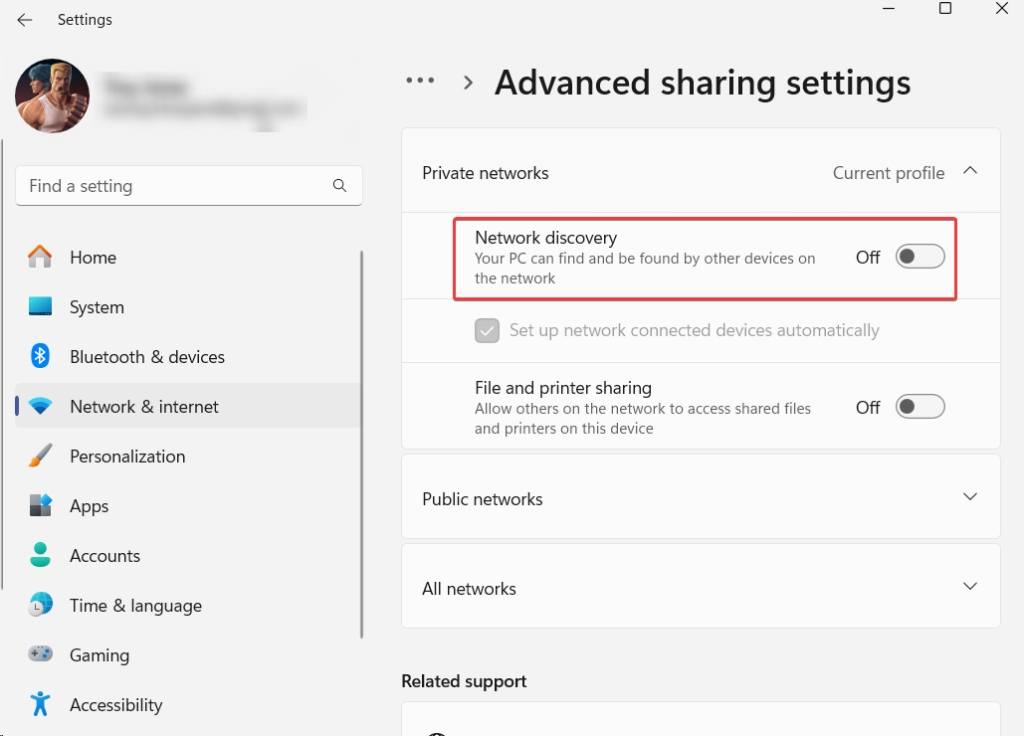
Task: Select the System monitor icon
Action: [x=40, y=307]
